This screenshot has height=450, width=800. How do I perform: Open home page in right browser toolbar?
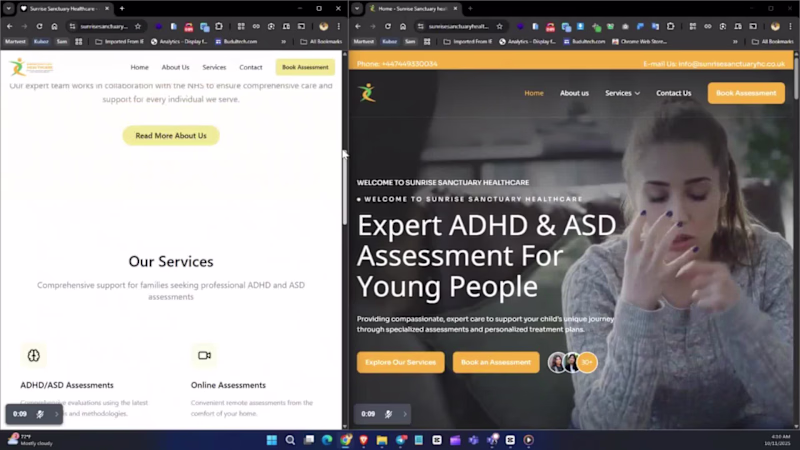coord(403,27)
